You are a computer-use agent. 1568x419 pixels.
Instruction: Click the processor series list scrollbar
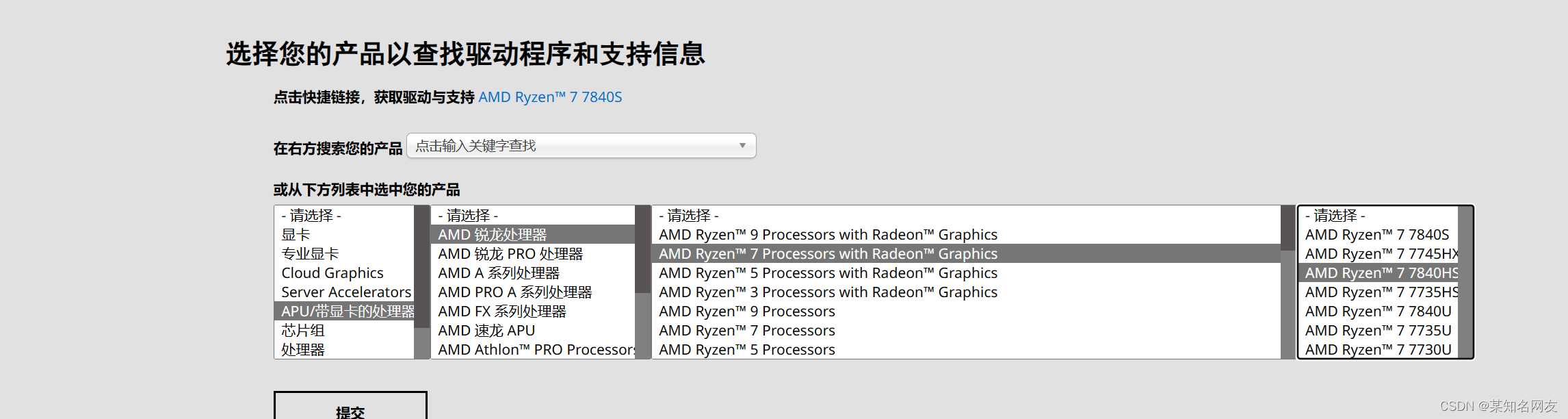coord(643,282)
